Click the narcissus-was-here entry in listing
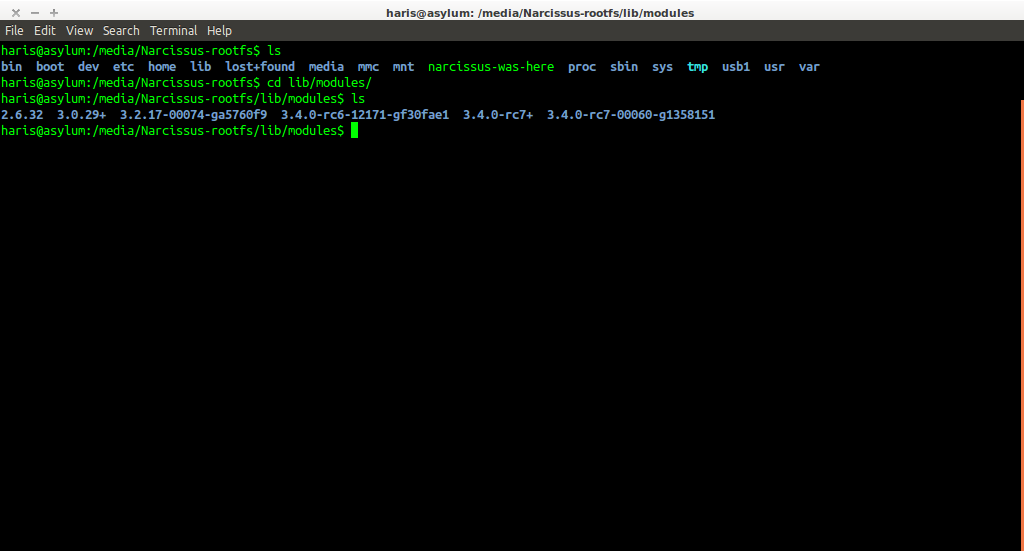Screen dimensions: 1024x551 490,67
